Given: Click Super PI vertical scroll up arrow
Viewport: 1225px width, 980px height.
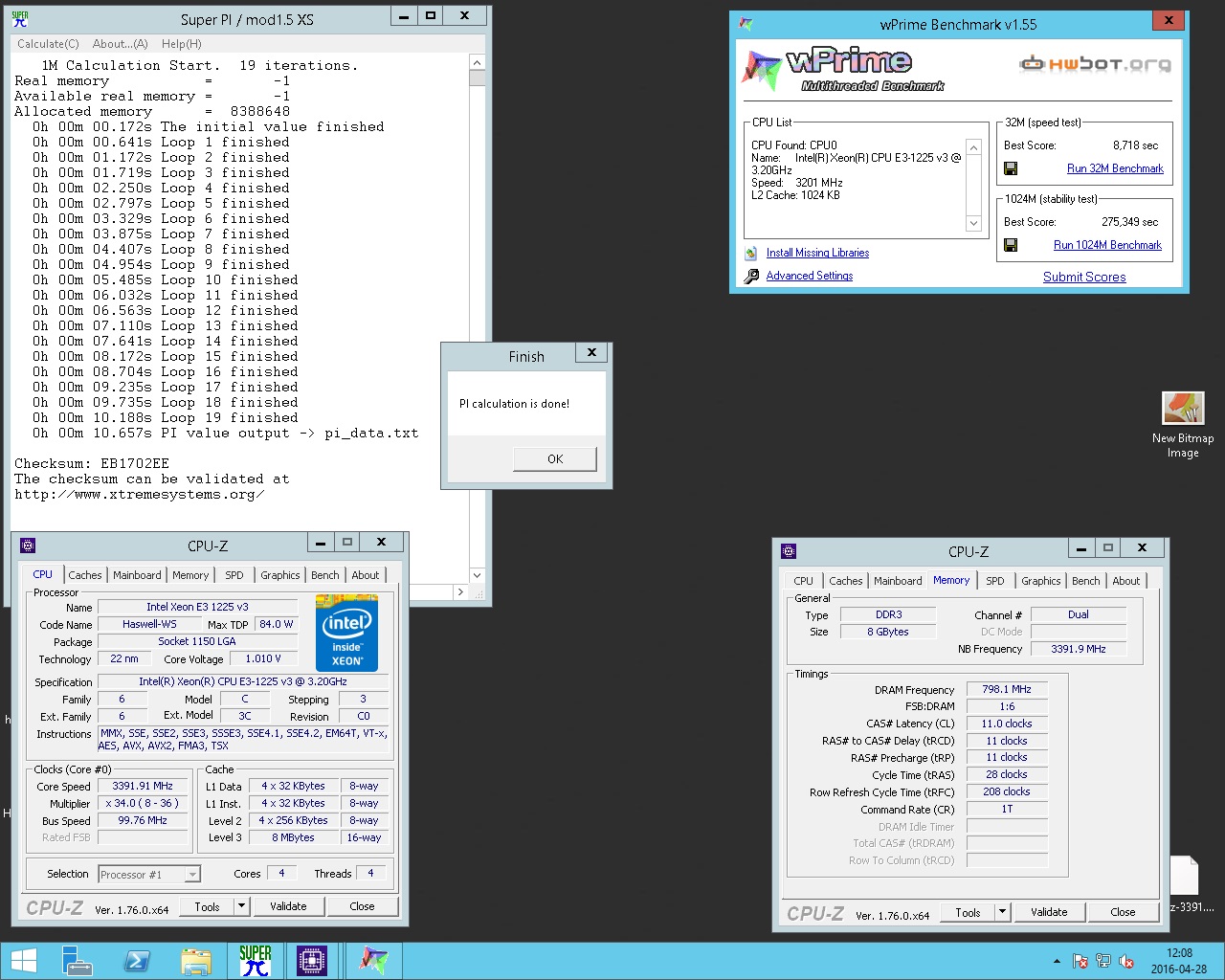Looking at the screenshot, I should 477,62.
